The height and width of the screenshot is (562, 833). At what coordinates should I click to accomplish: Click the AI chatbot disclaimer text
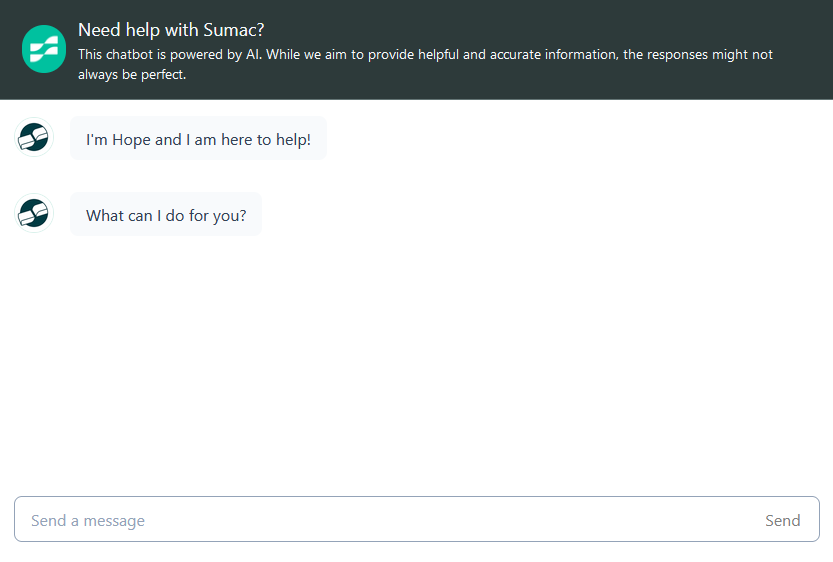coord(425,64)
